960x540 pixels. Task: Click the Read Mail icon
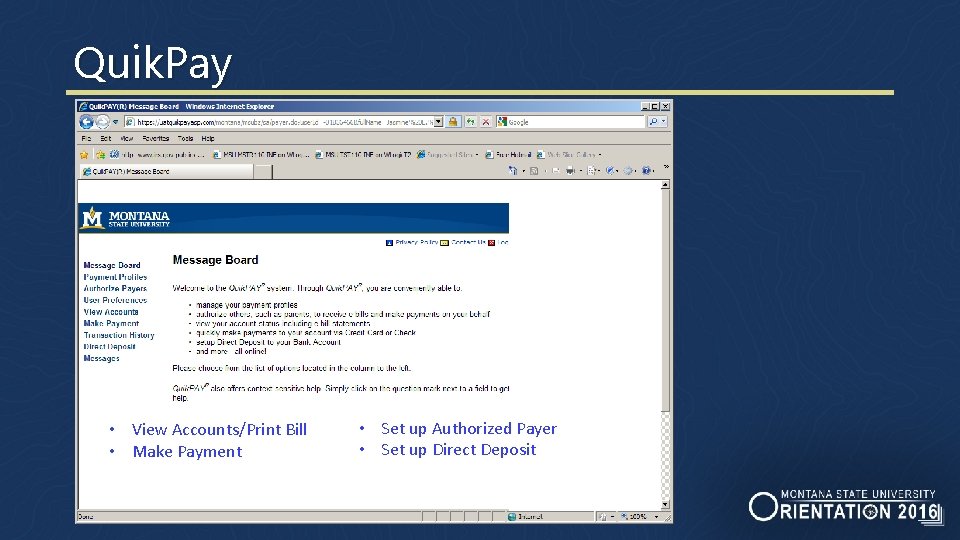point(555,171)
